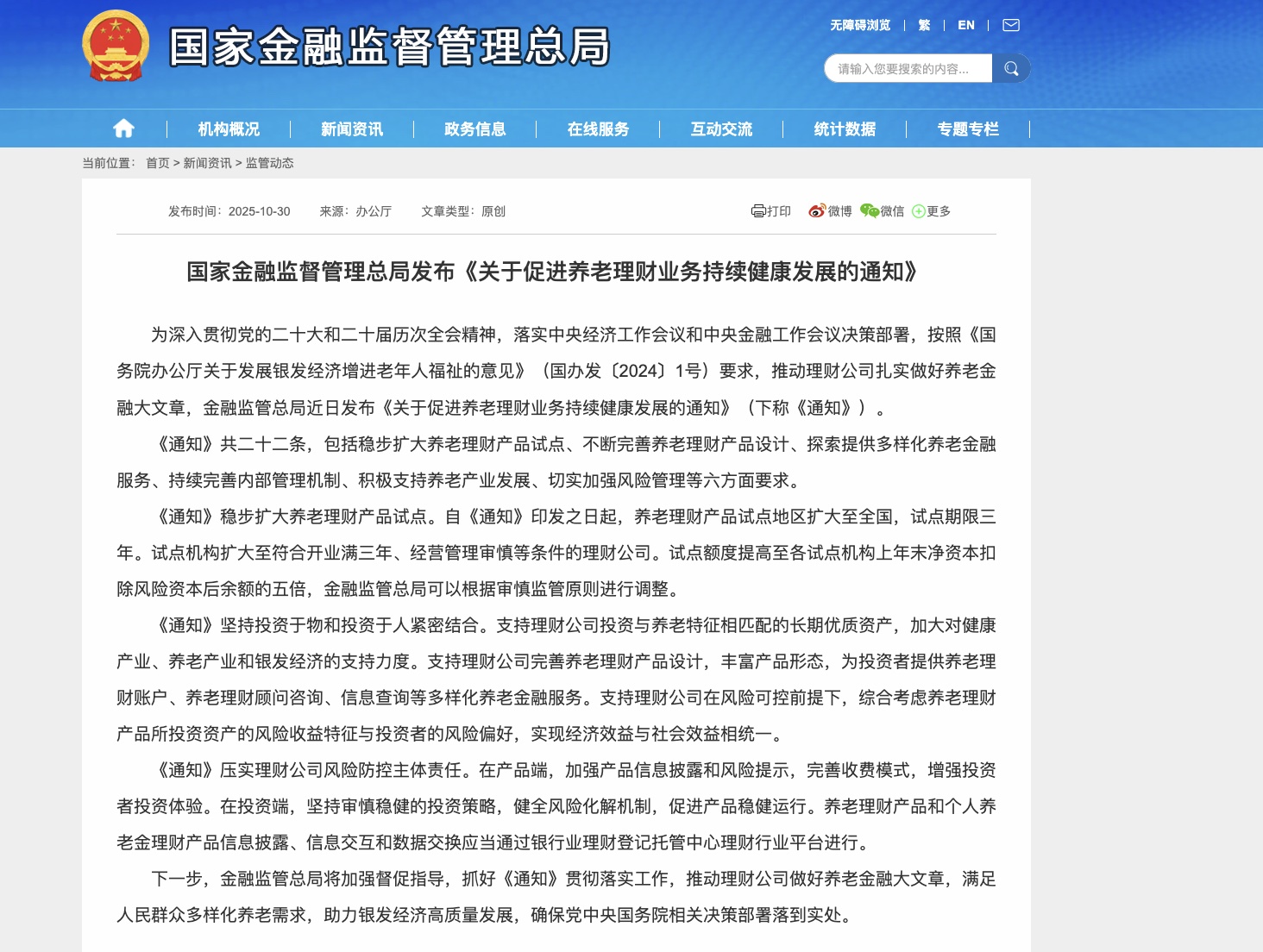Screen dimensions: 1263x952
Task: Focus the search input field
Action: click(908, 68)
